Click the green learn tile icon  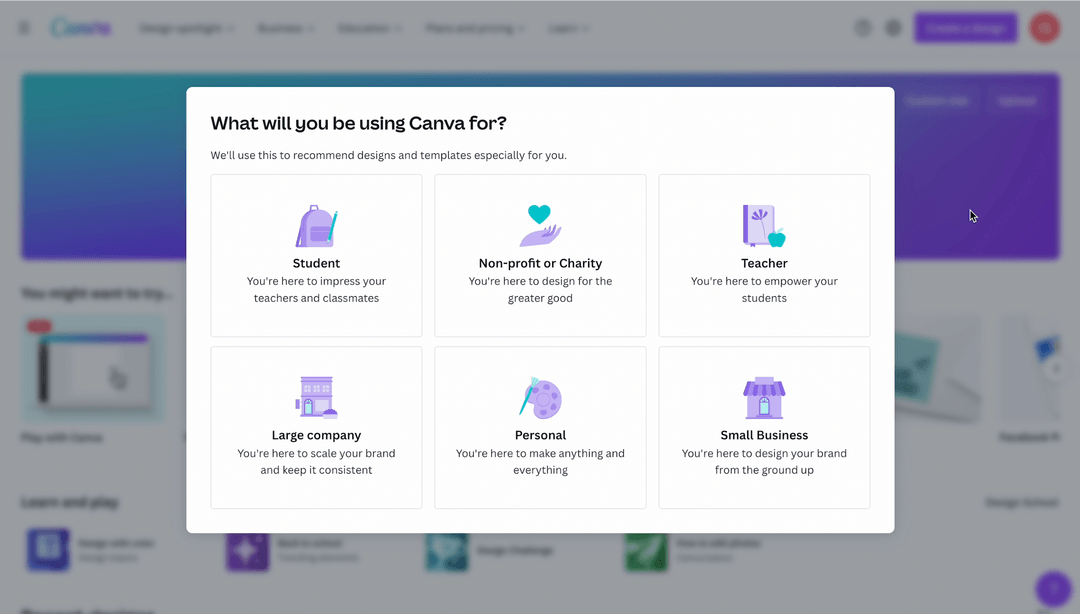tap(646, 550)
